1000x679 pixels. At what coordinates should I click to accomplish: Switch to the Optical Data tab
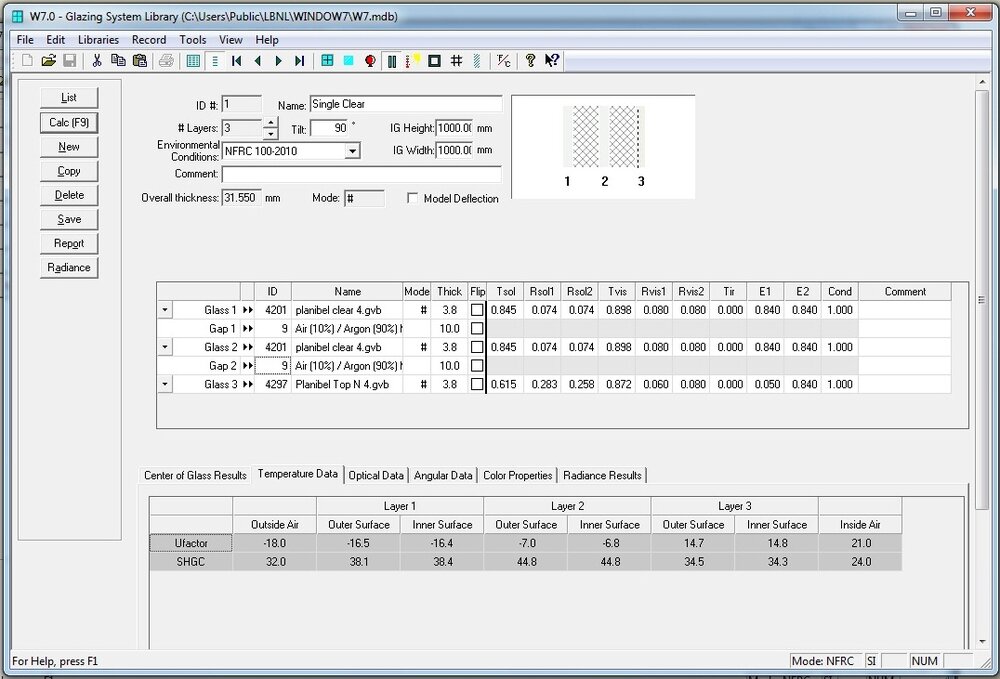[376, 476]
